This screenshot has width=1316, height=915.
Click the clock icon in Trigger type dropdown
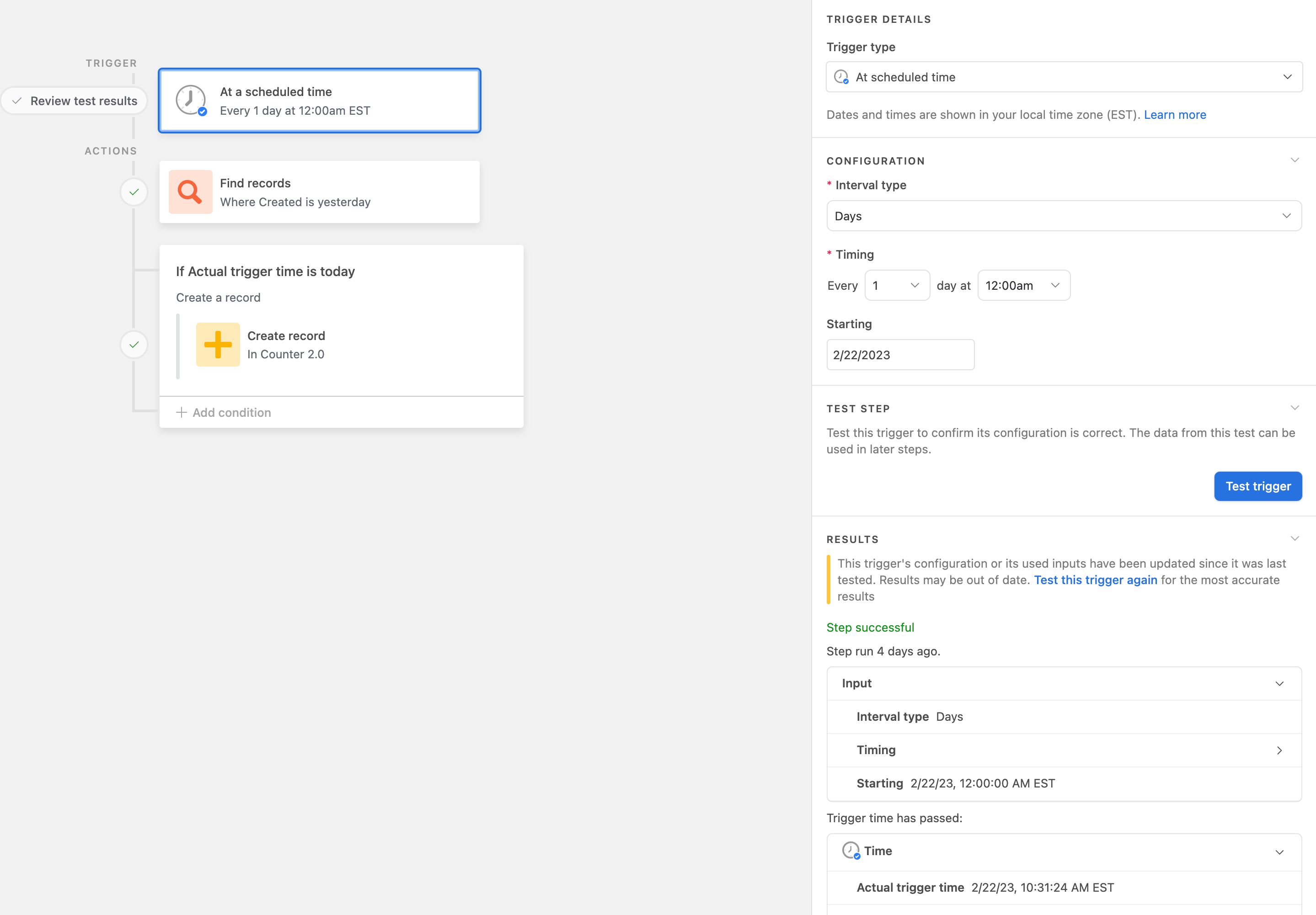point(841,77)
